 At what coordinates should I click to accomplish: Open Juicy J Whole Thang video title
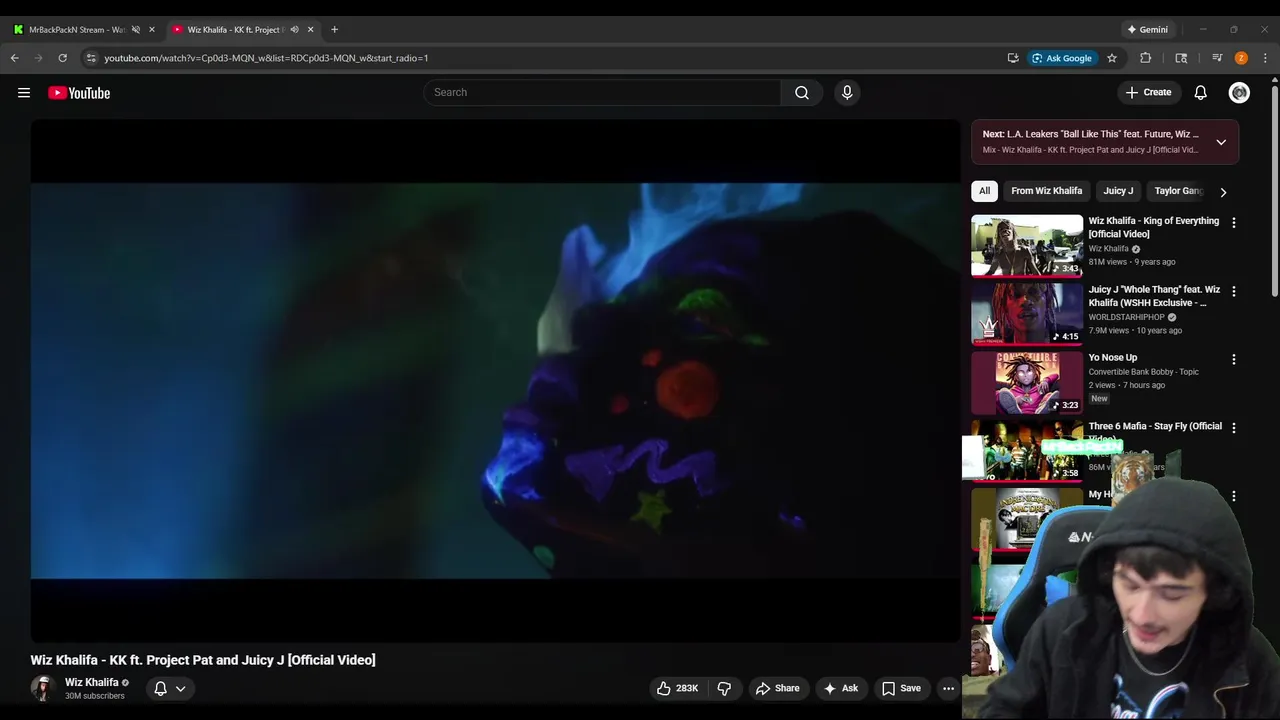[1154, 296]
